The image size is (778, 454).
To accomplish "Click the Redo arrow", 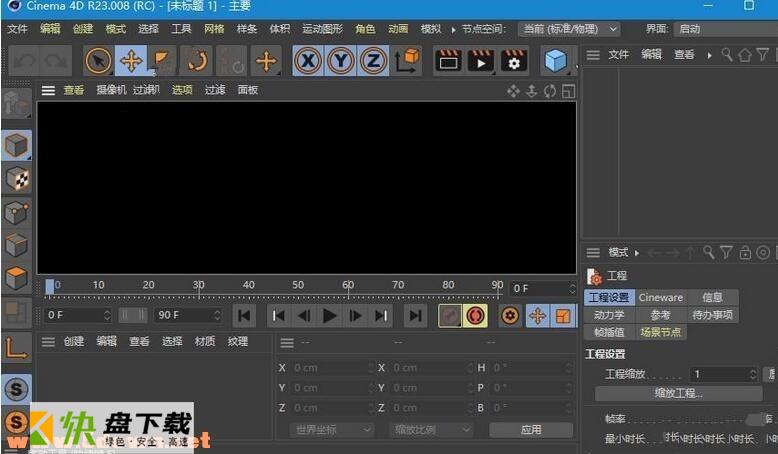I will click(x=56, y=61).
